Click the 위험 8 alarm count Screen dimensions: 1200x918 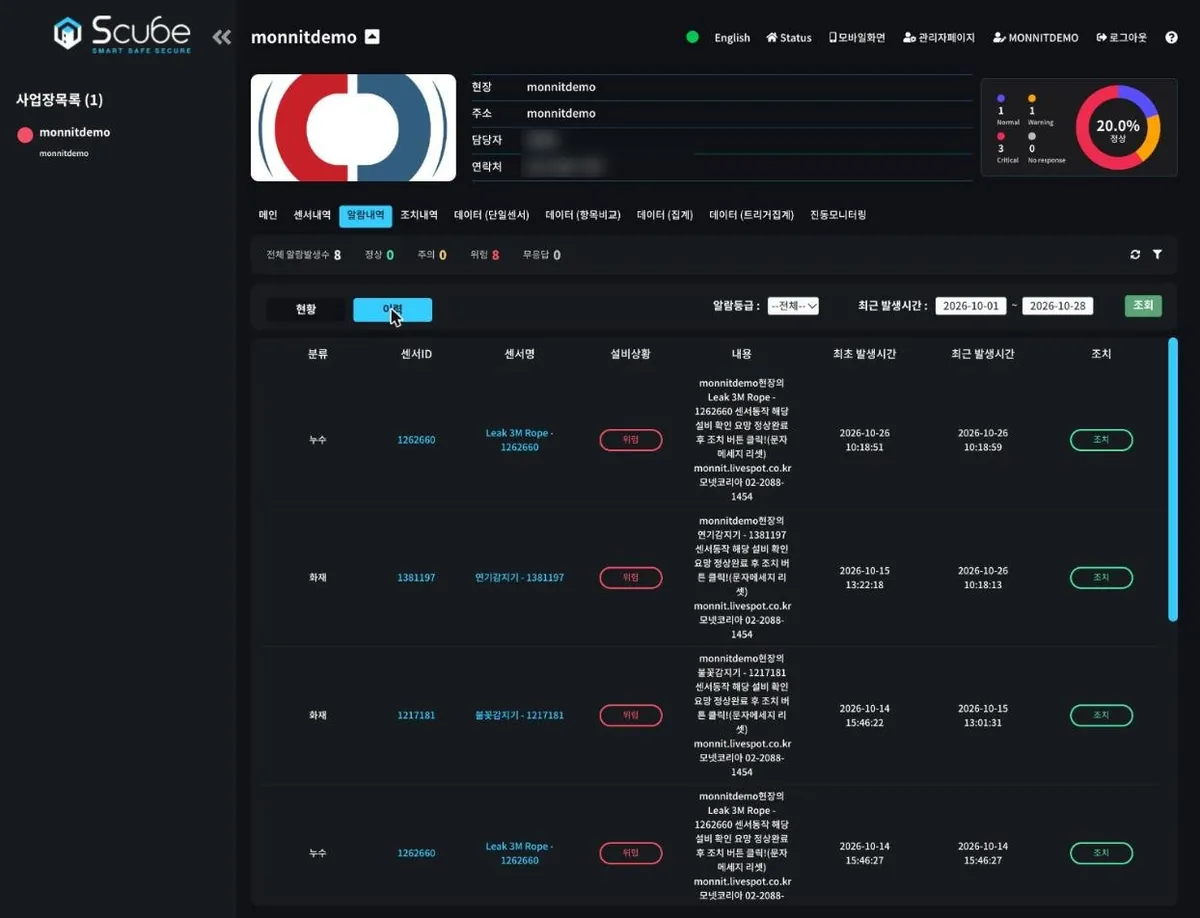pos(484,255)
